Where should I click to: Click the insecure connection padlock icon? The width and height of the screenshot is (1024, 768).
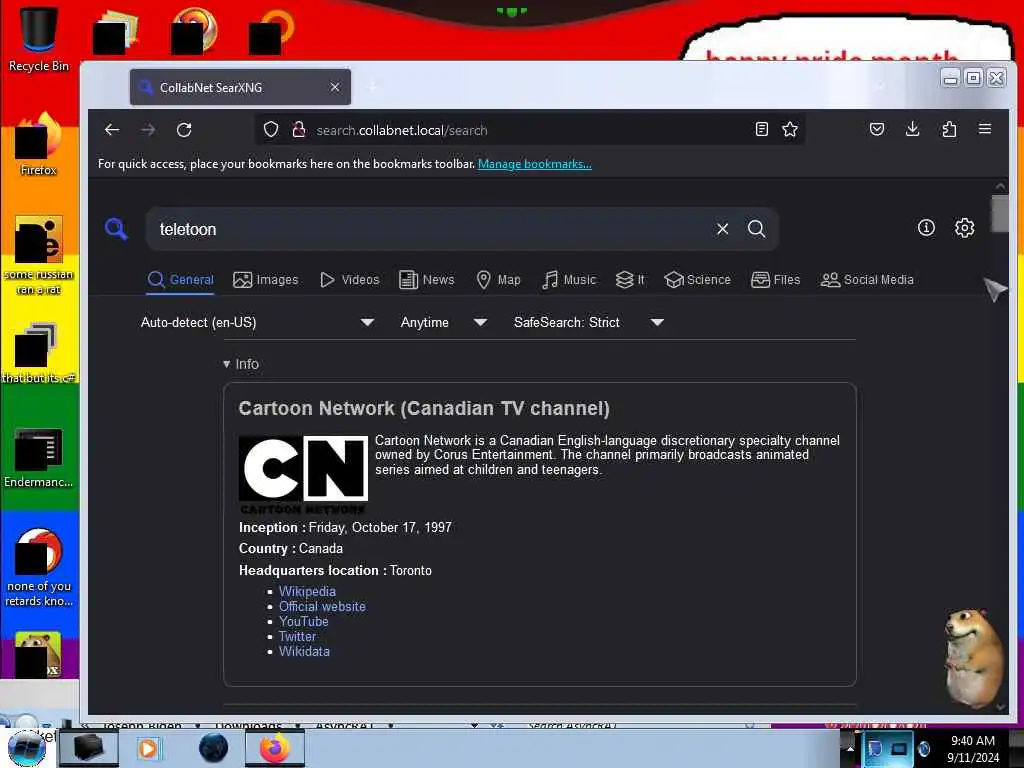[x=299, y=130]
